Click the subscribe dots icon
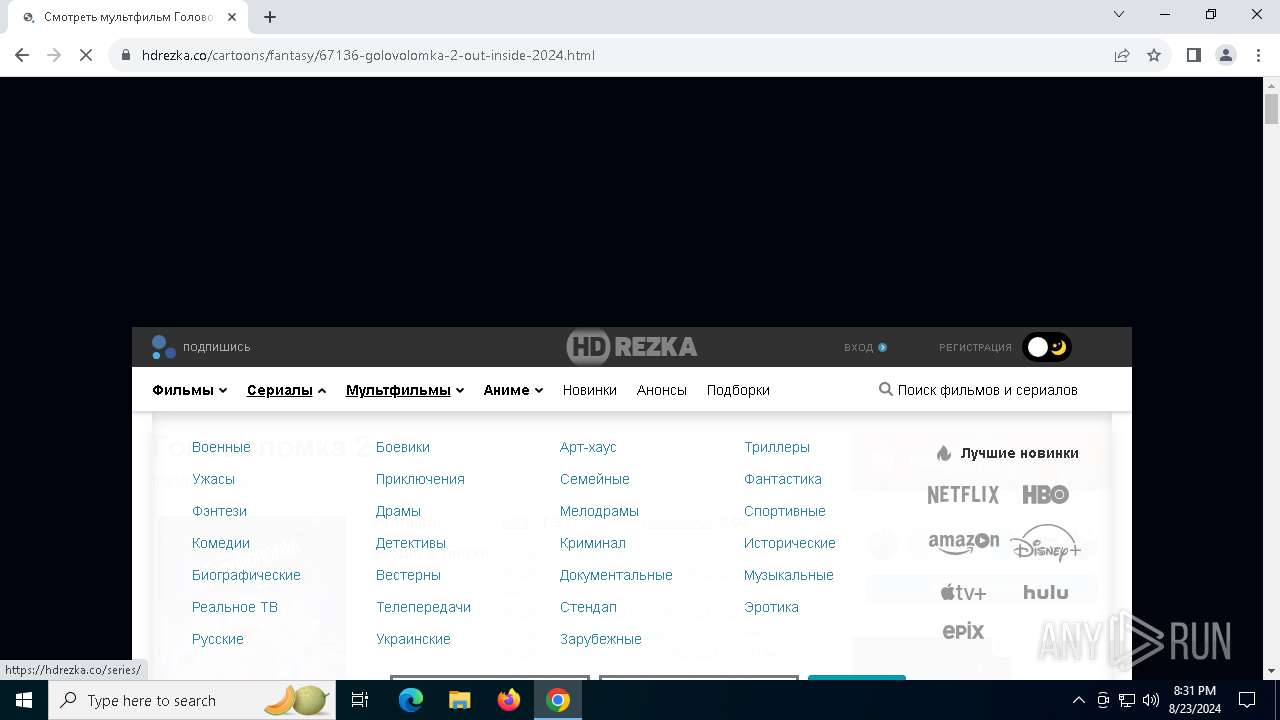The width and height of the screenshot is (1280, 720). (x=163, y=347)
